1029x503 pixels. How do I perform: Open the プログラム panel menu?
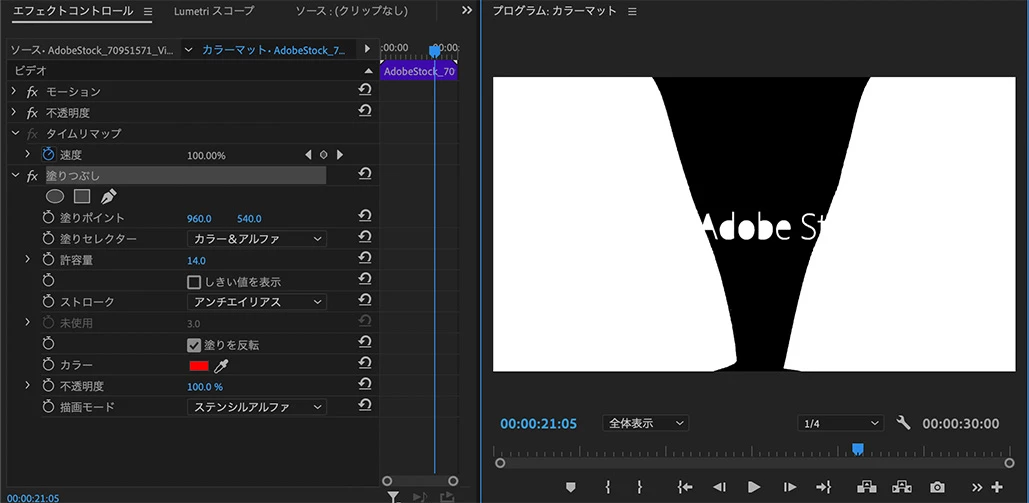tap(632, 12)
